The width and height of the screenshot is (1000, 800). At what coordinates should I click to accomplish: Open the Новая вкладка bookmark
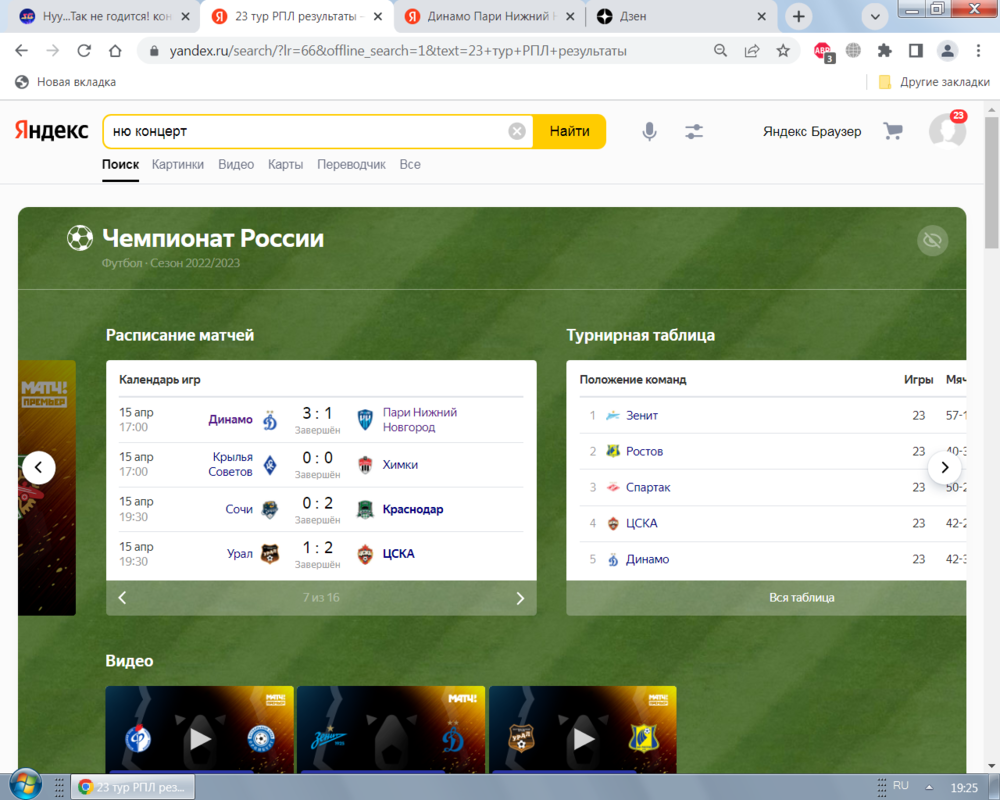(66, 82)
